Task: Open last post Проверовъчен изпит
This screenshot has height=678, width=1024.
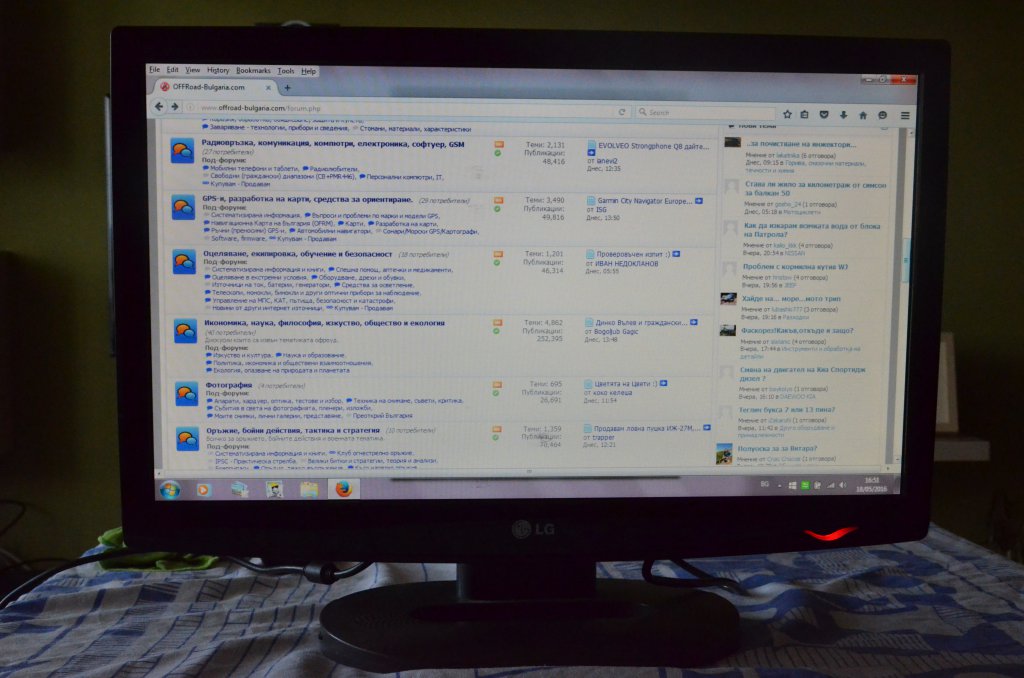Action: [633, 254]
